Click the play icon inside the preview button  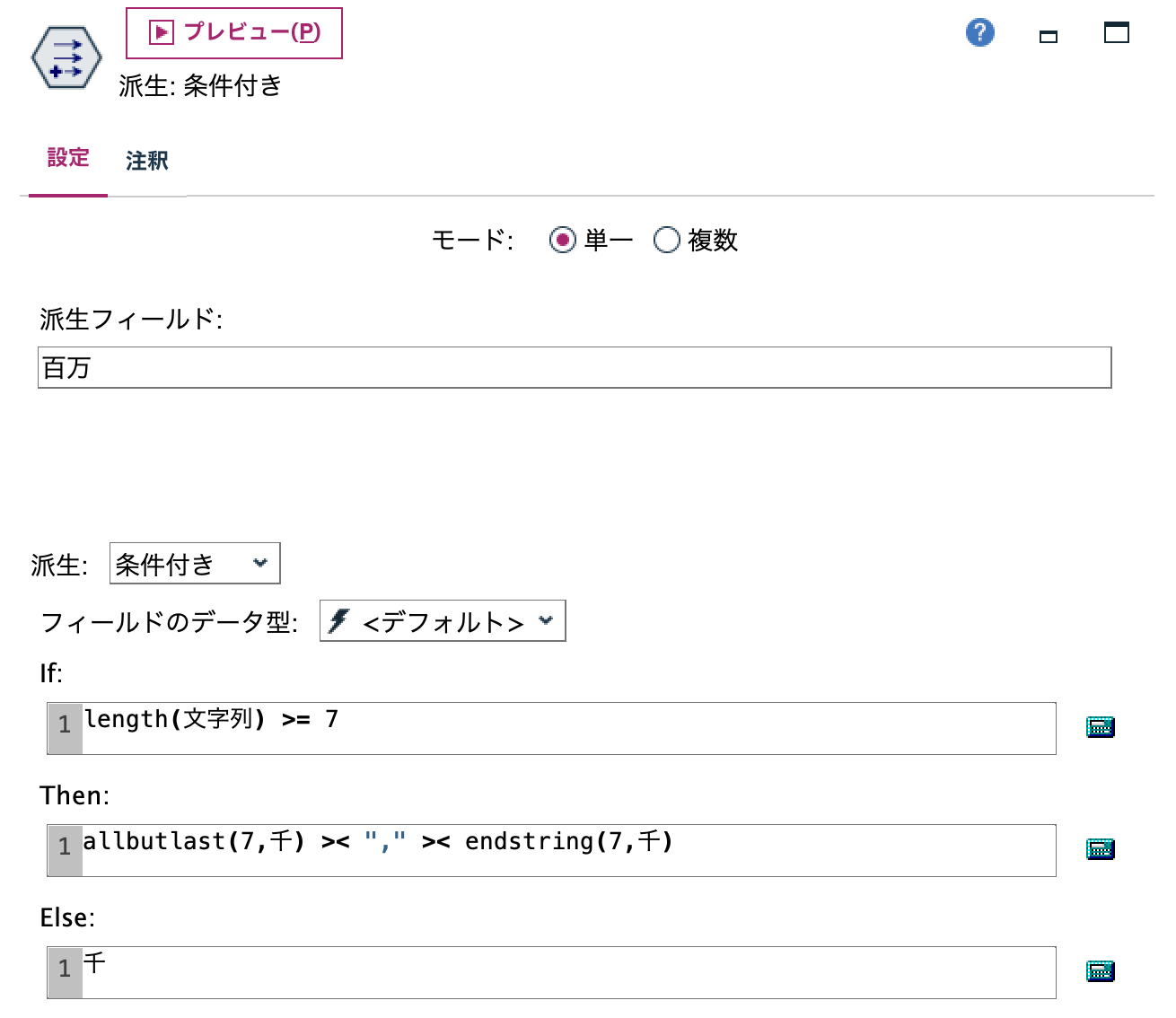click(159, 32)
